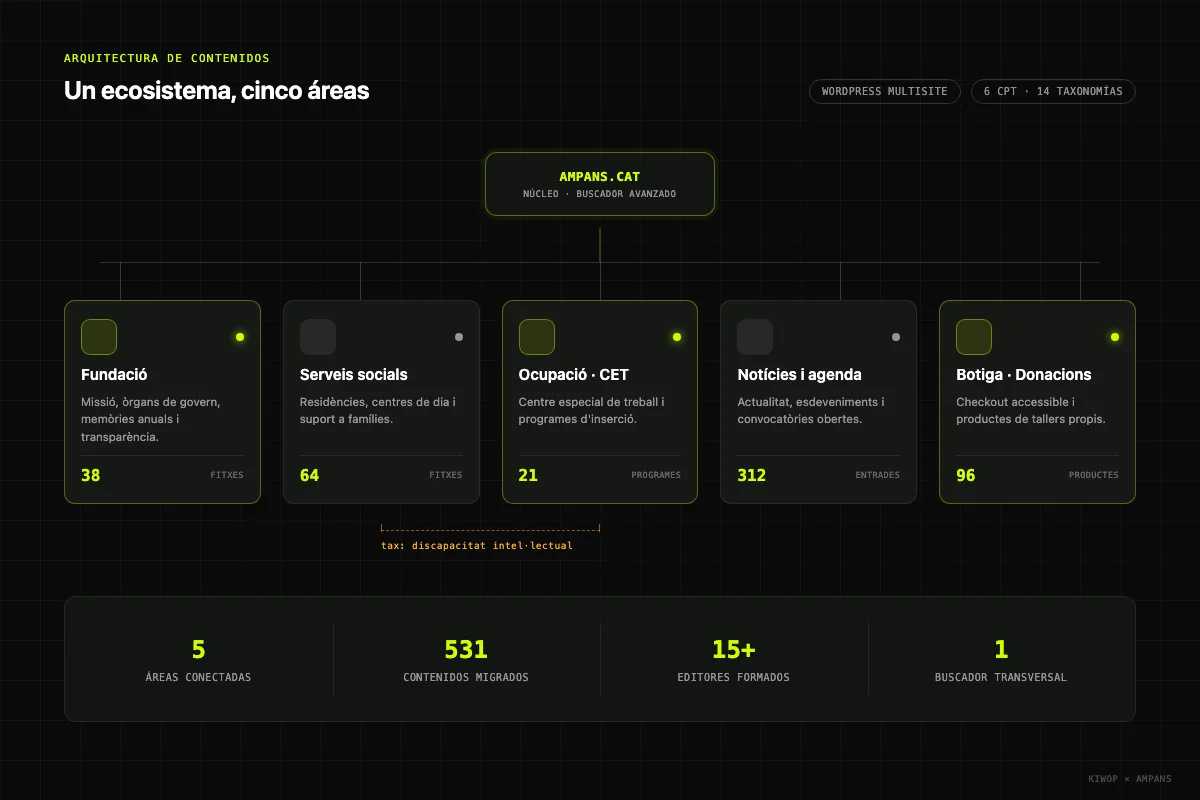Select the WORDPRESS MULTISITE badge
This screenshot has height=800, width=1200.
pyautogui.click(x=885, y=92)
